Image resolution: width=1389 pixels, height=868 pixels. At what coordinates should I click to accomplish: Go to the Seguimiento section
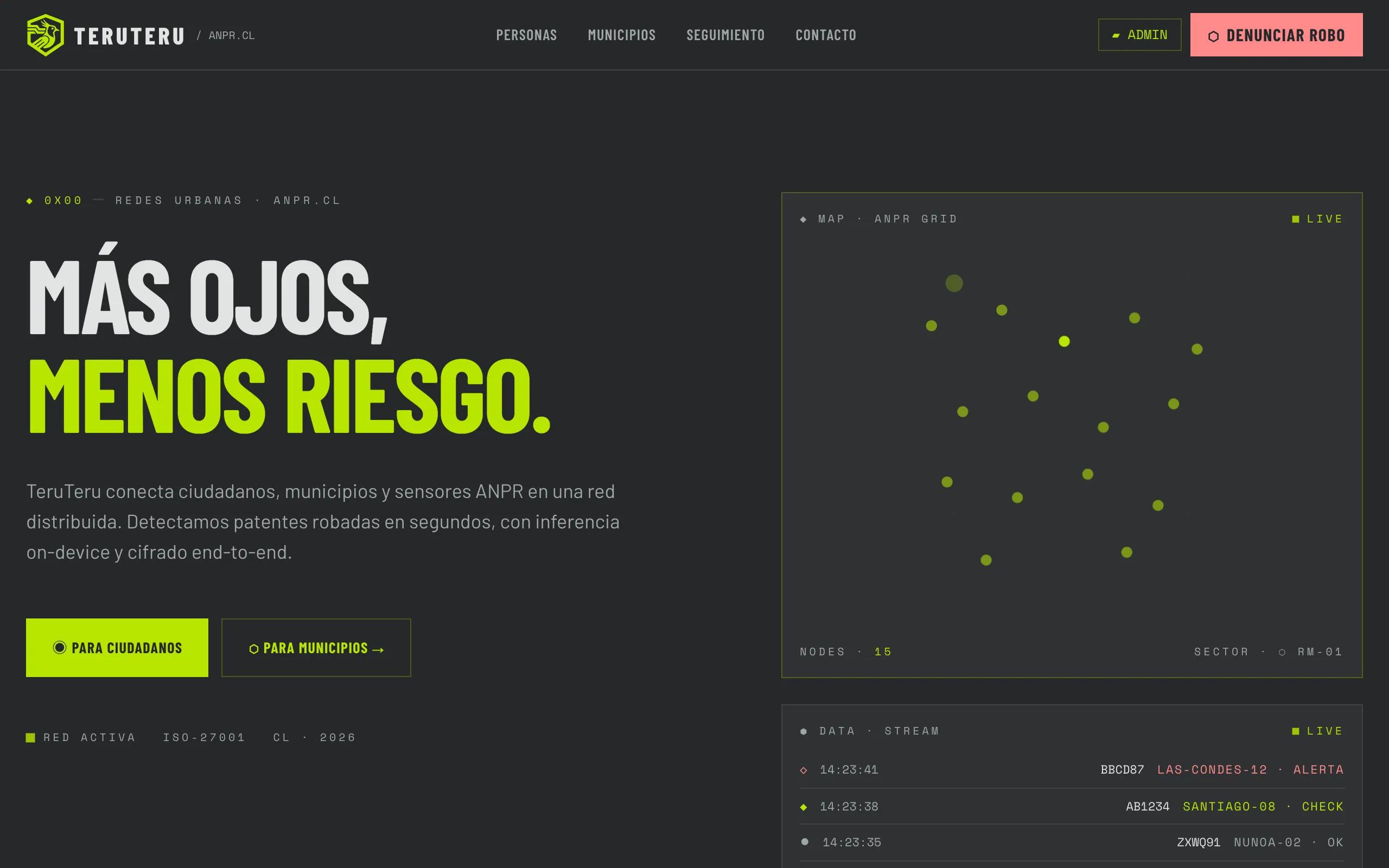point(725,35)
